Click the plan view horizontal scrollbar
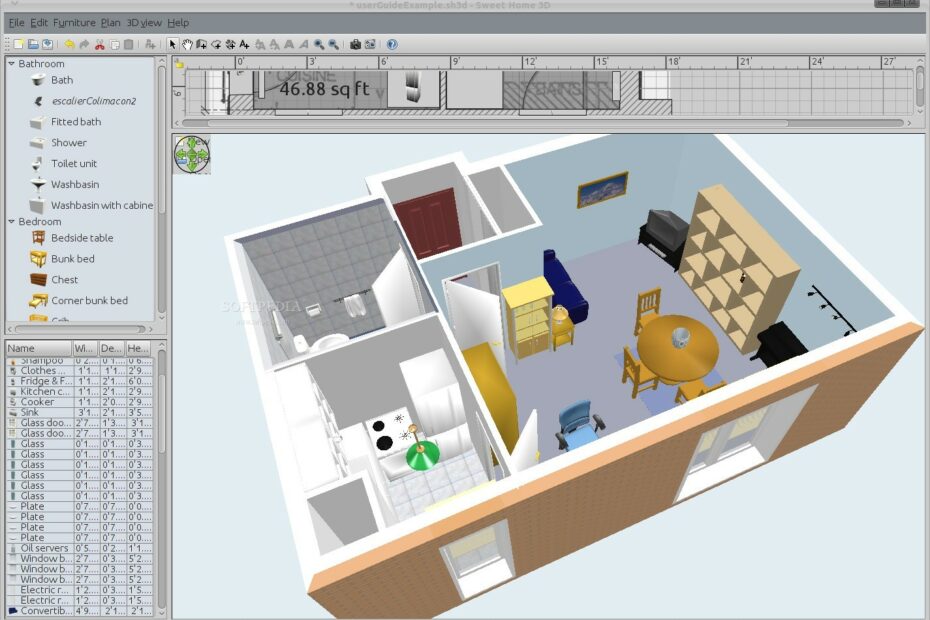The width and height of the screenshot is (930, 620). click(x=543, y=123)
